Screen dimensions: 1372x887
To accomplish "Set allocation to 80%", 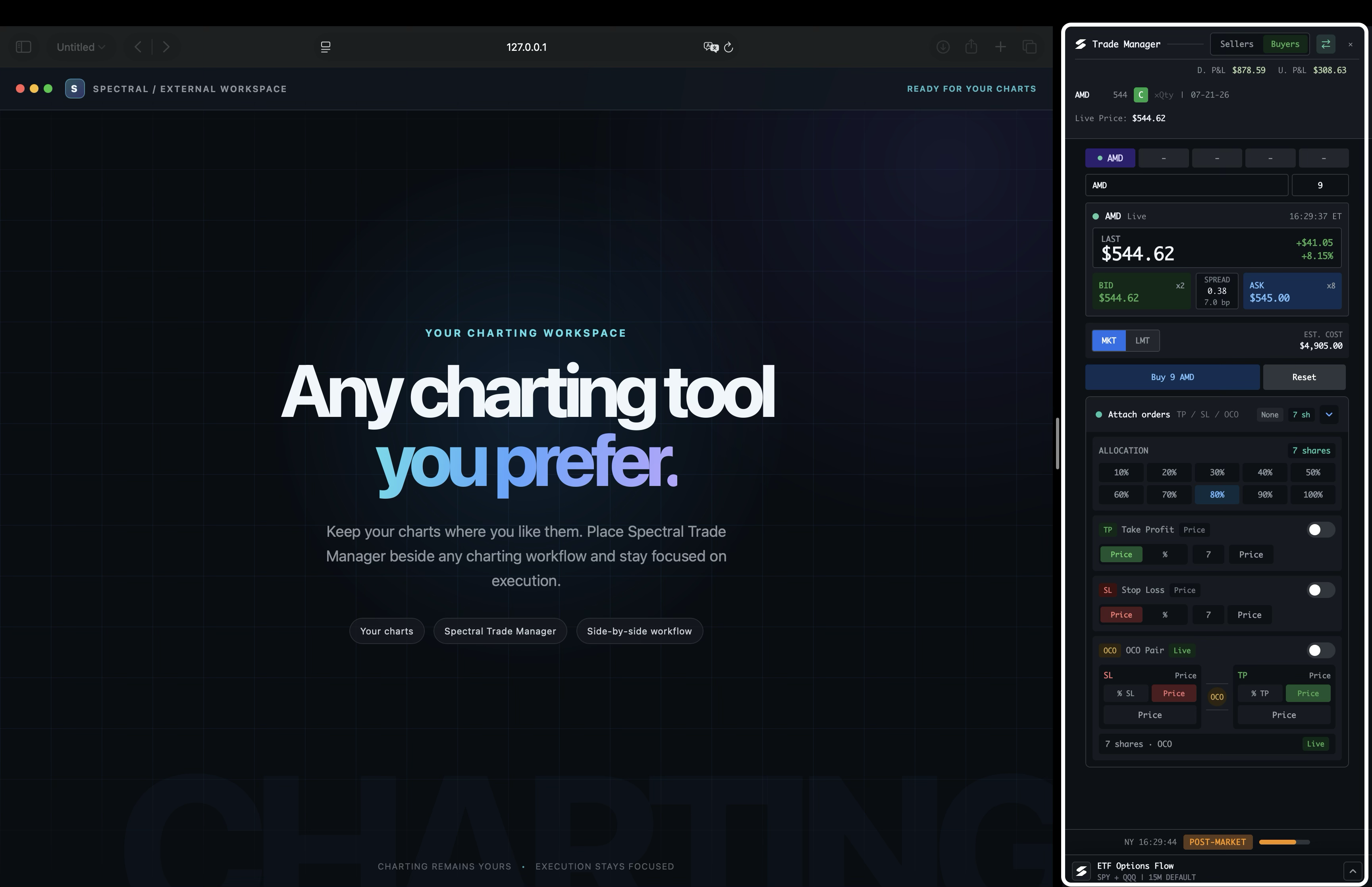I will pos(1216,495).
